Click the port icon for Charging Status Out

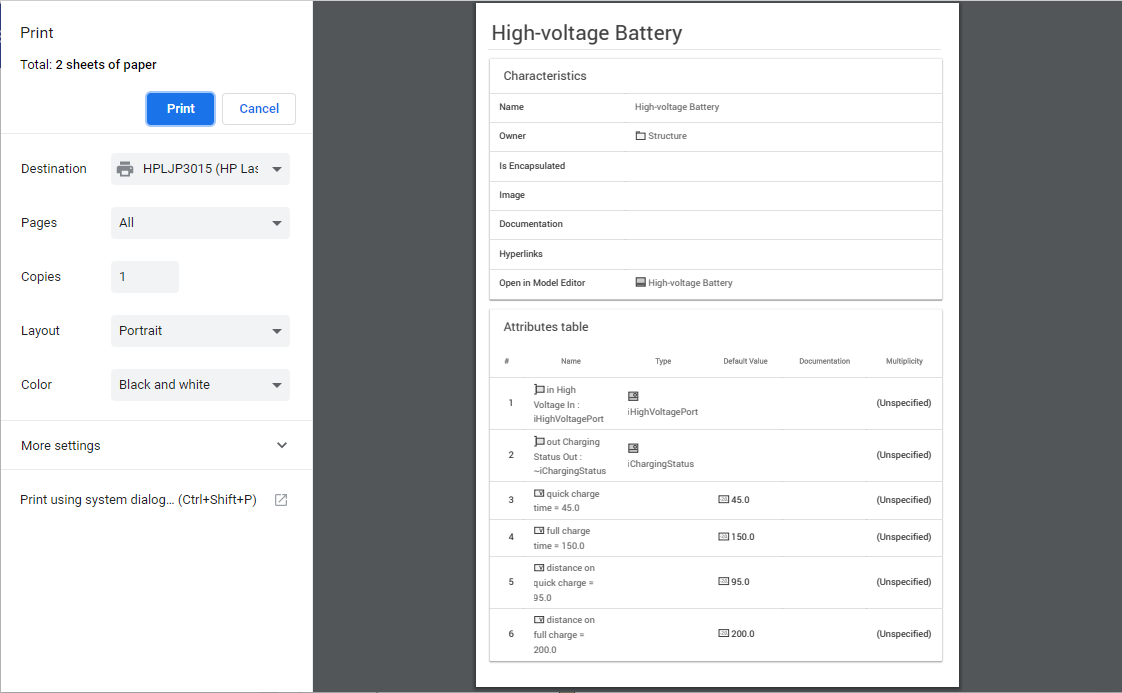click(x=539, y=442)
